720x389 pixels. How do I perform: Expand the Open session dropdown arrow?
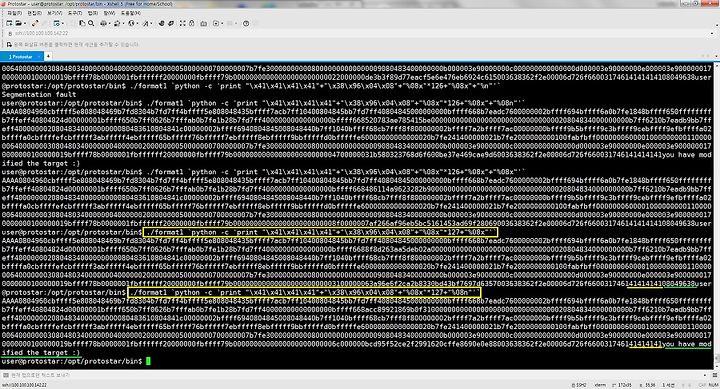tap(24, 23)
